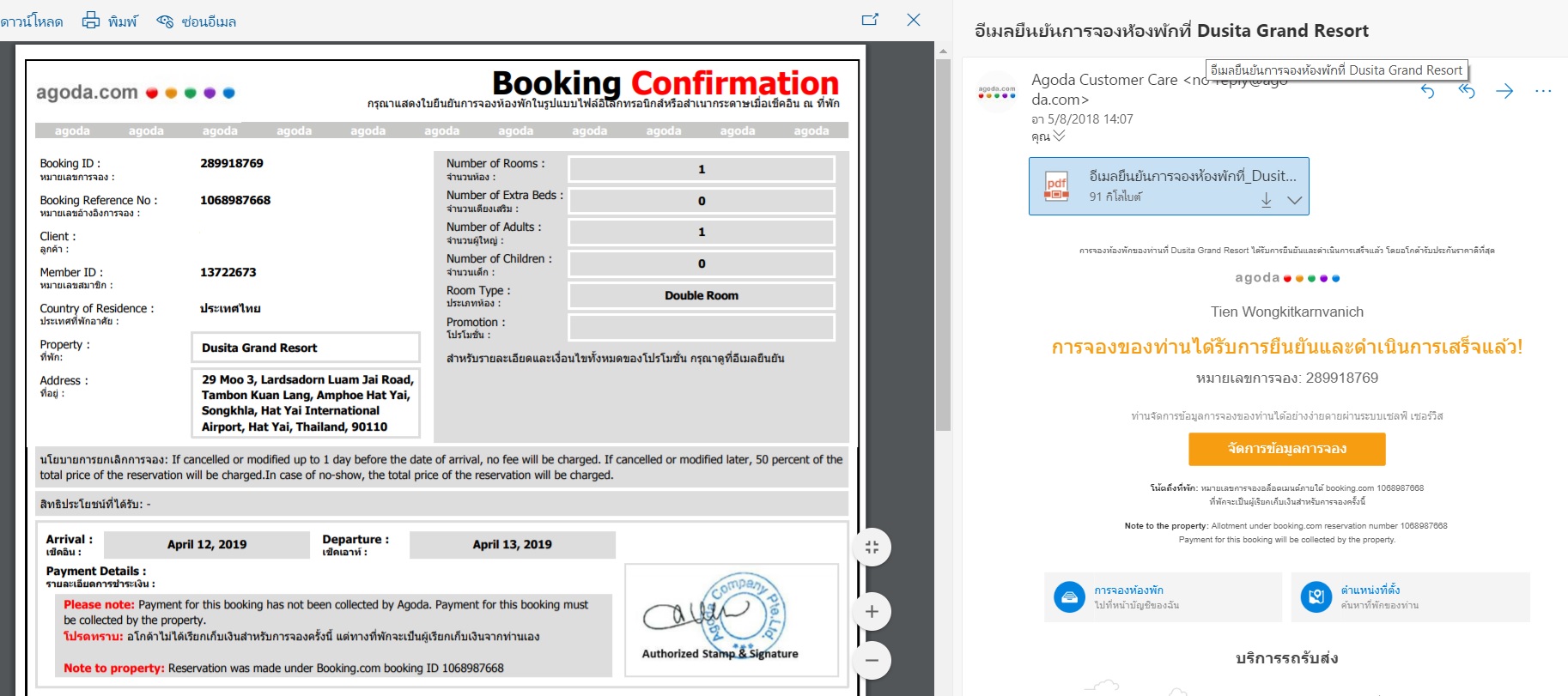Click the Property field Dusita Grand Resort
Screen dimensions: 1568x696
[305, 348]
